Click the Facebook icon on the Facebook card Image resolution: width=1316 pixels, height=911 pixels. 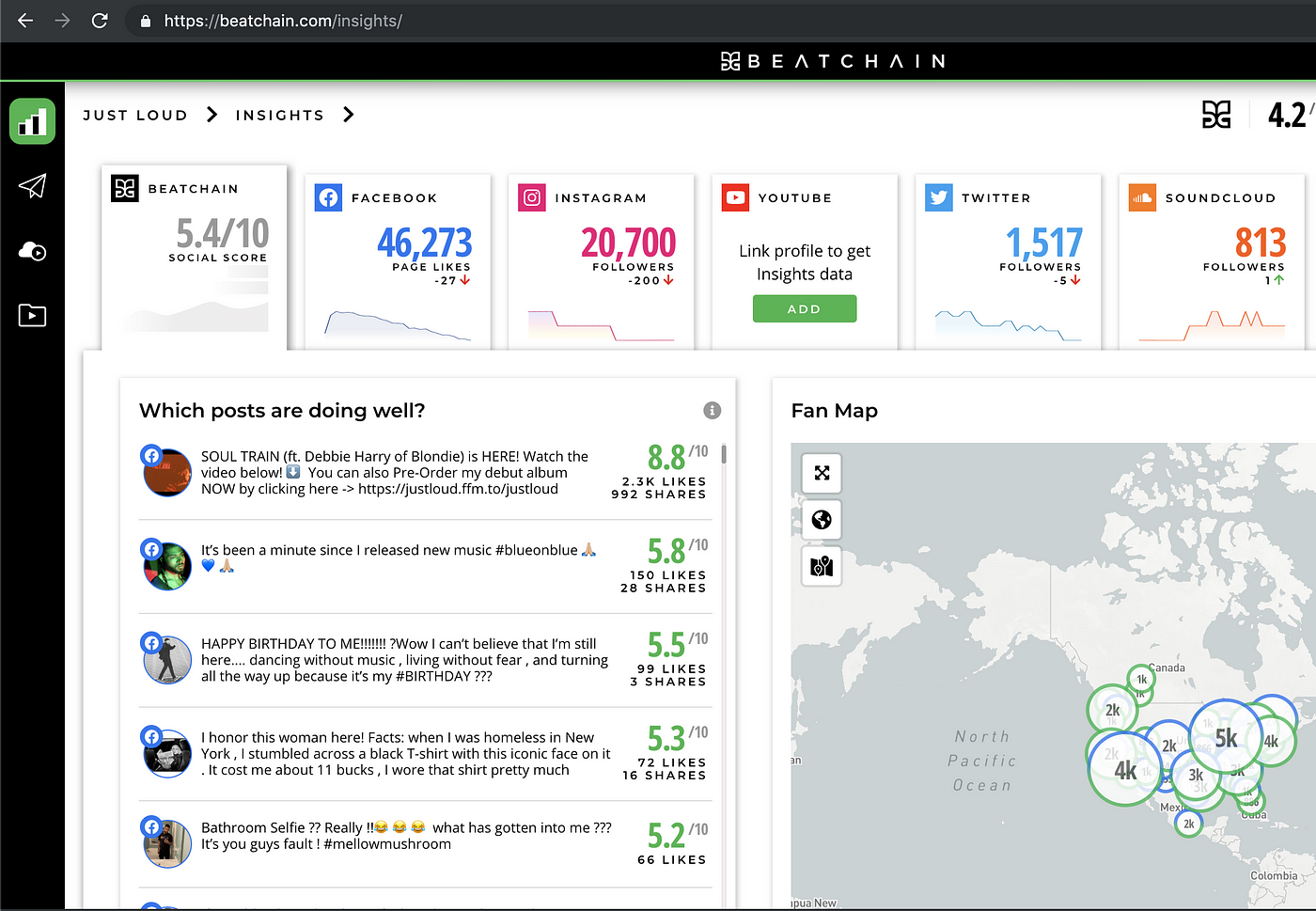(328, 197)
